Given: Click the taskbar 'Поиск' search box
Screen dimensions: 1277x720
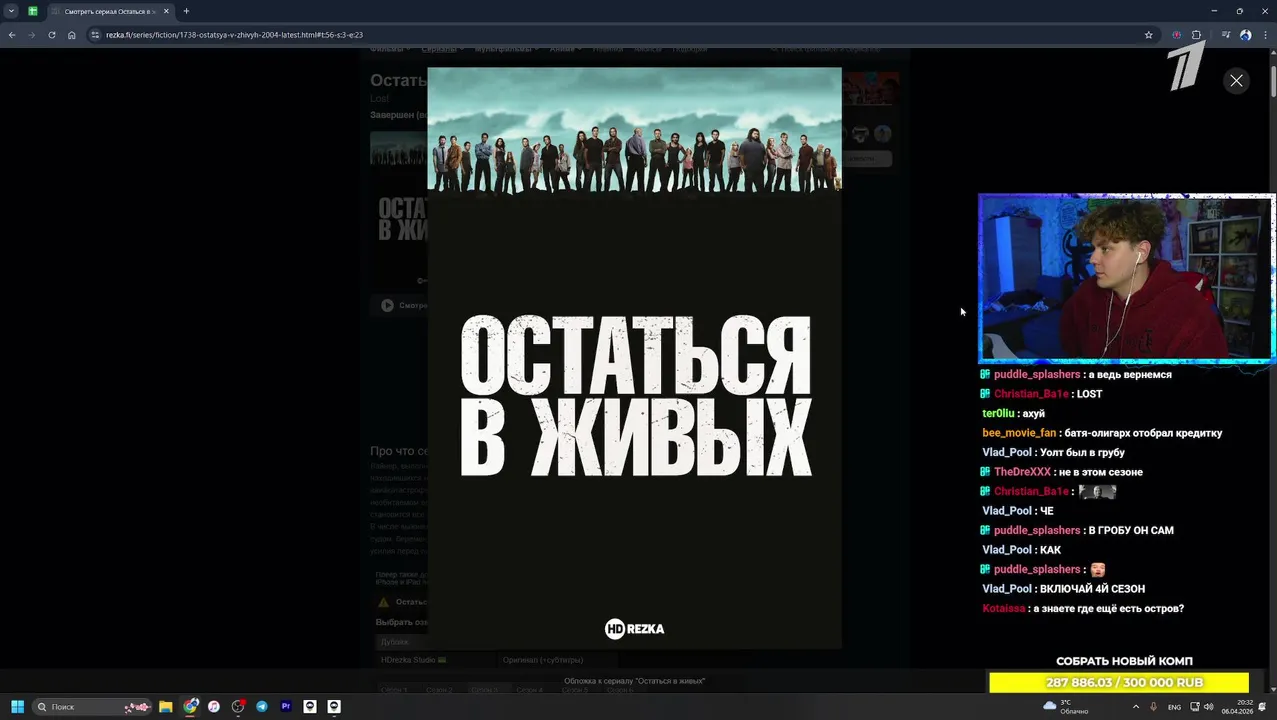Looking at the screenshot, I should [92, 707].
